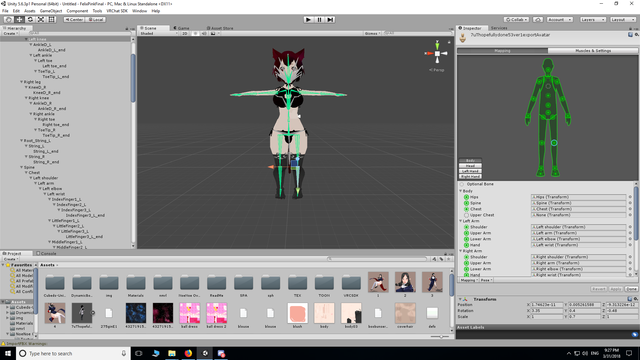Show Right Hand bone mapping view
640x360 pixels.
(x=470, y=177)
